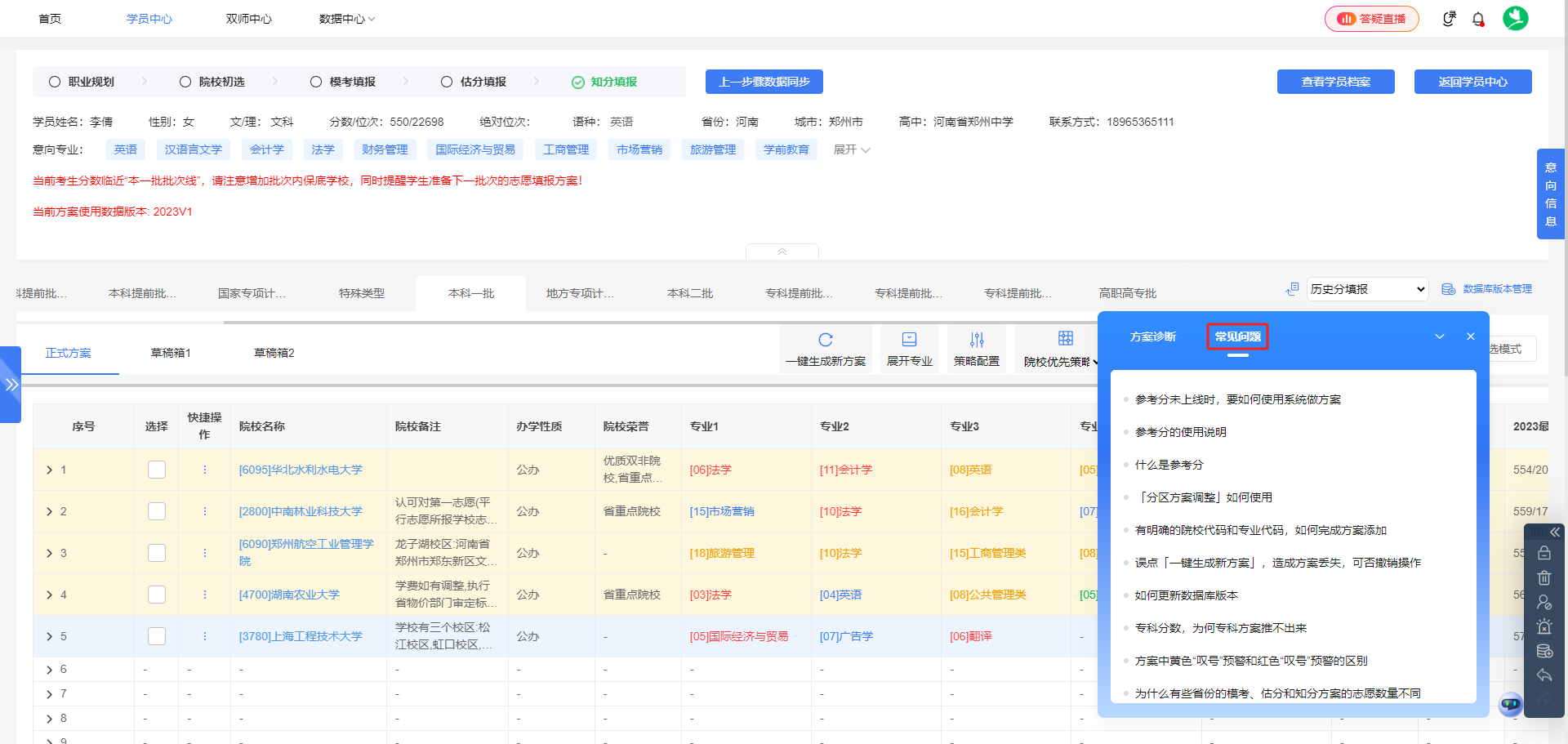Click the 数据库版本管理 database icon
1568x744 pixels.
tap(1448, 289)
